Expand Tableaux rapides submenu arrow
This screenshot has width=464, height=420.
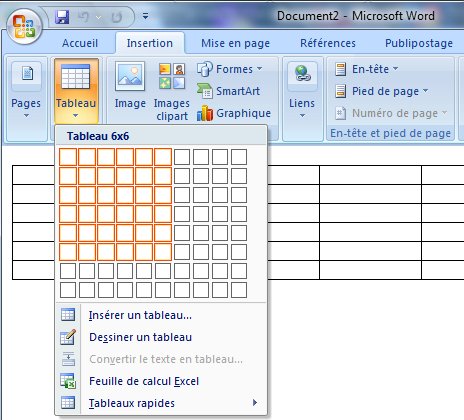255,403
